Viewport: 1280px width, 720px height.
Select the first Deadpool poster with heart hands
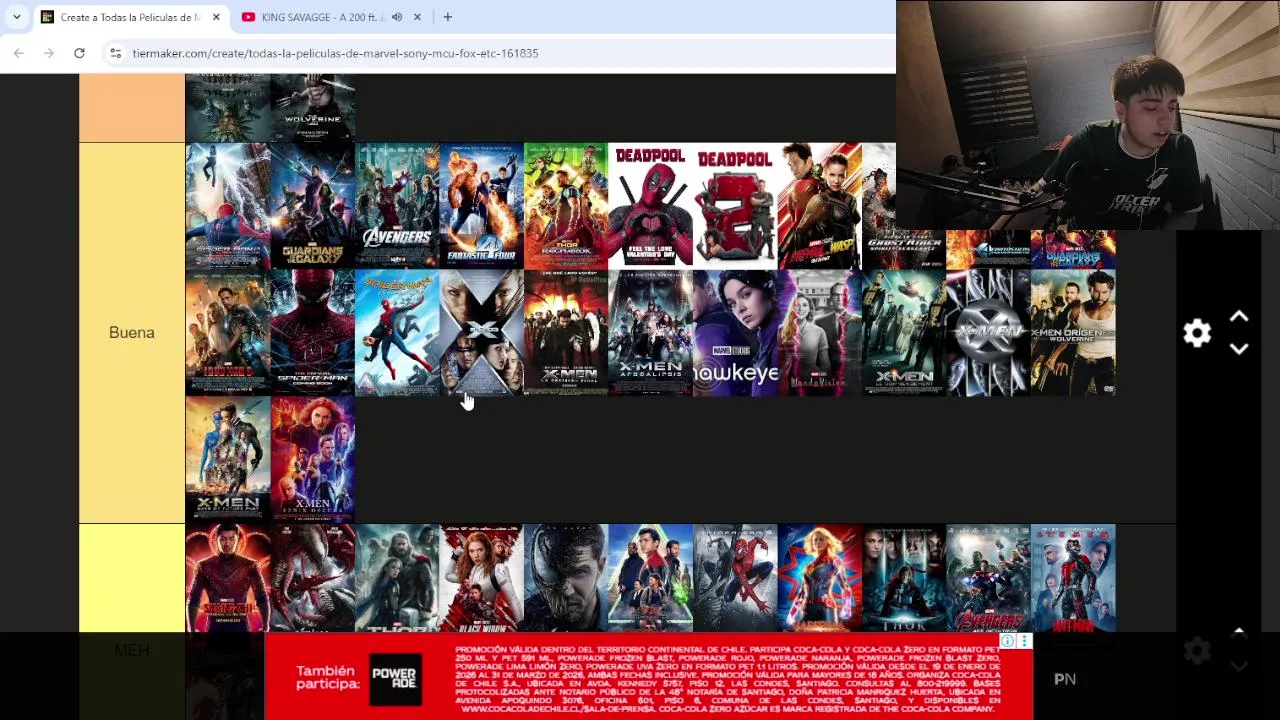tap(650, 206)
